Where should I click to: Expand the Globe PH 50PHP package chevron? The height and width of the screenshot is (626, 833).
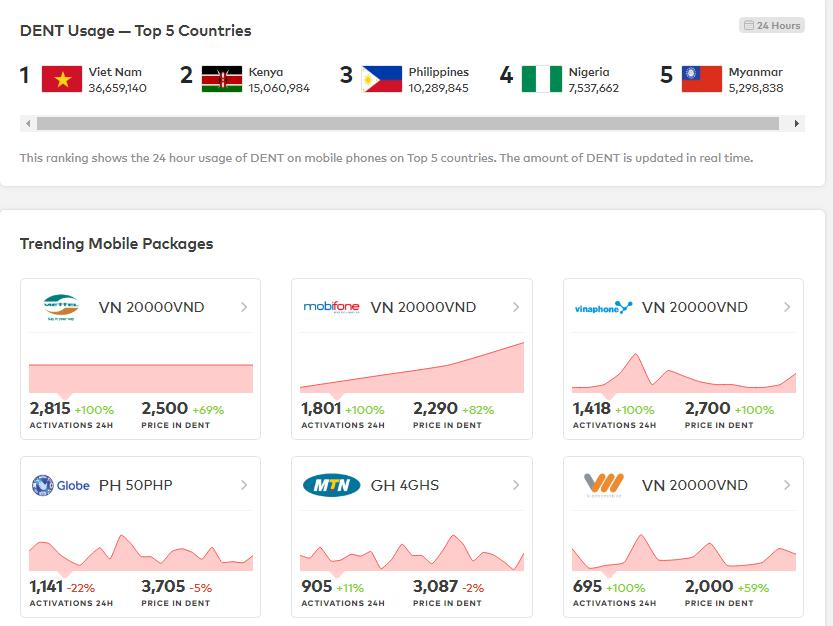point(244,485)
